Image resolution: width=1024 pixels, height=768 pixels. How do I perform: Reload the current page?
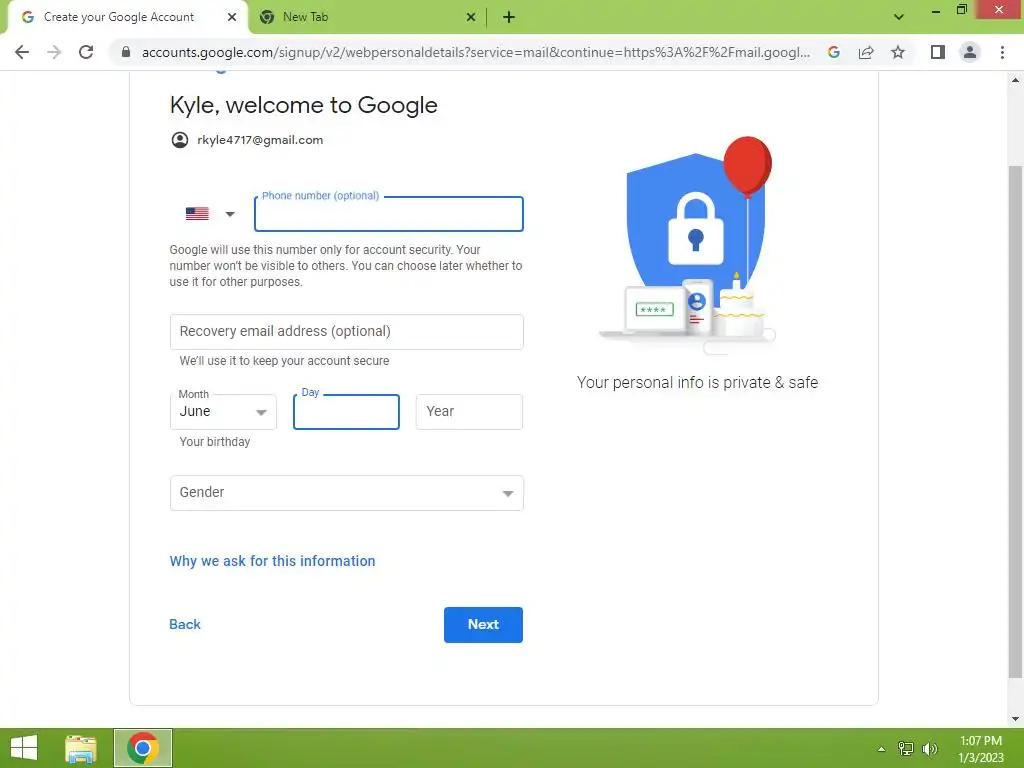click(86, 52)
